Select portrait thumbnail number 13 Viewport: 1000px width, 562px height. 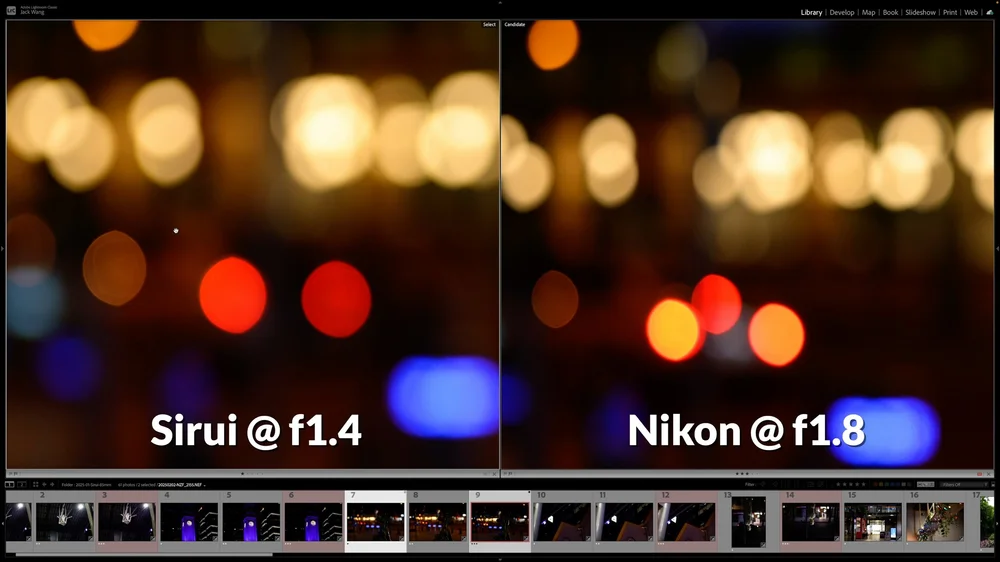point(749,522)
